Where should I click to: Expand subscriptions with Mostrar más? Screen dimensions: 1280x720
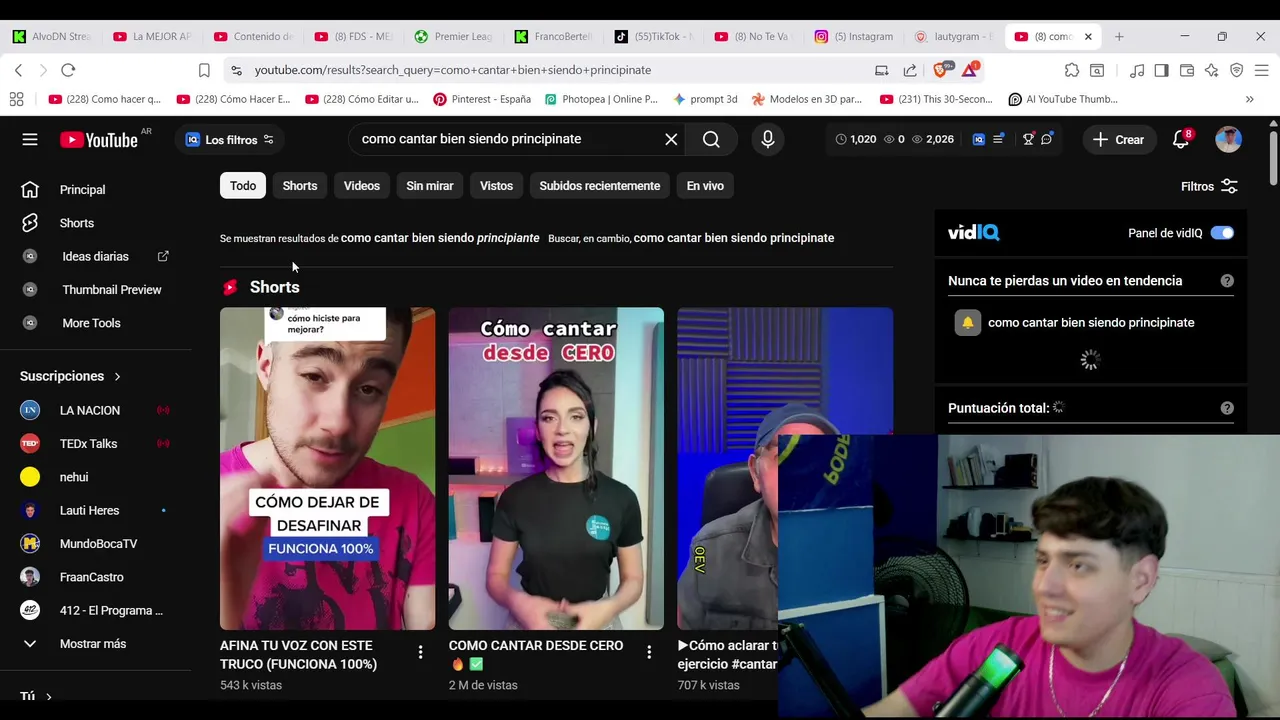tap(93, 644)
